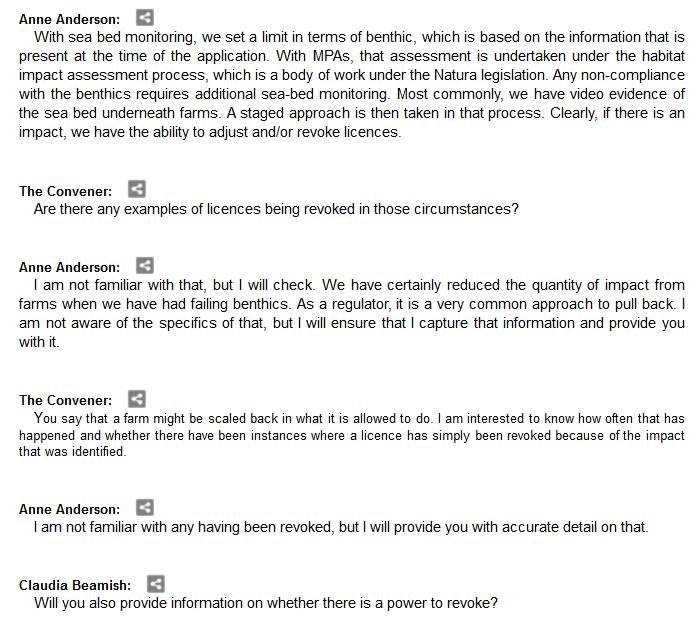Click 'The Convener' name above licence examples question
This screenshot has width=700, height=619.
click(x=65, y=190)
